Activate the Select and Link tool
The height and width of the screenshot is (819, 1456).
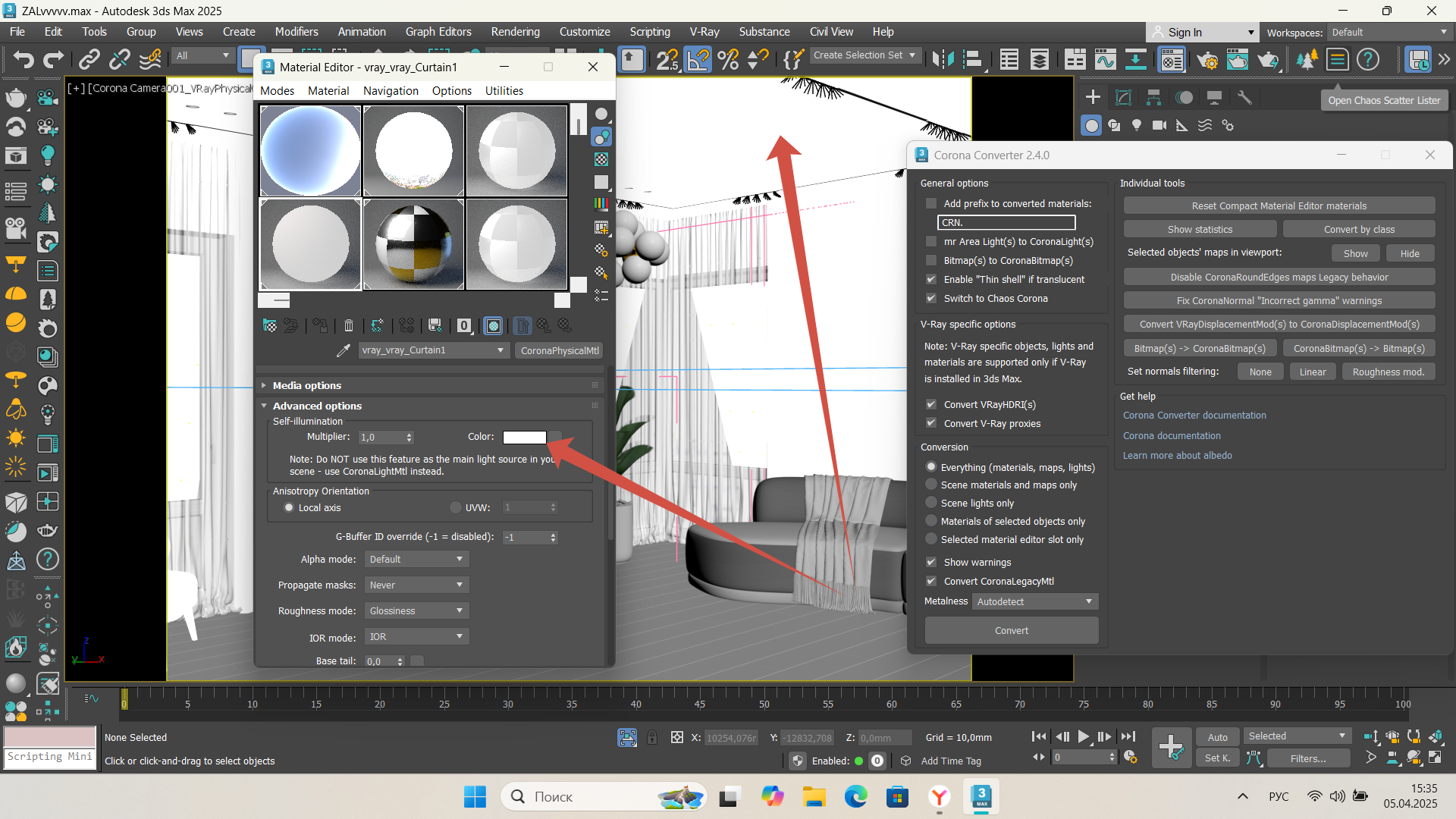[x=89, y=59]
